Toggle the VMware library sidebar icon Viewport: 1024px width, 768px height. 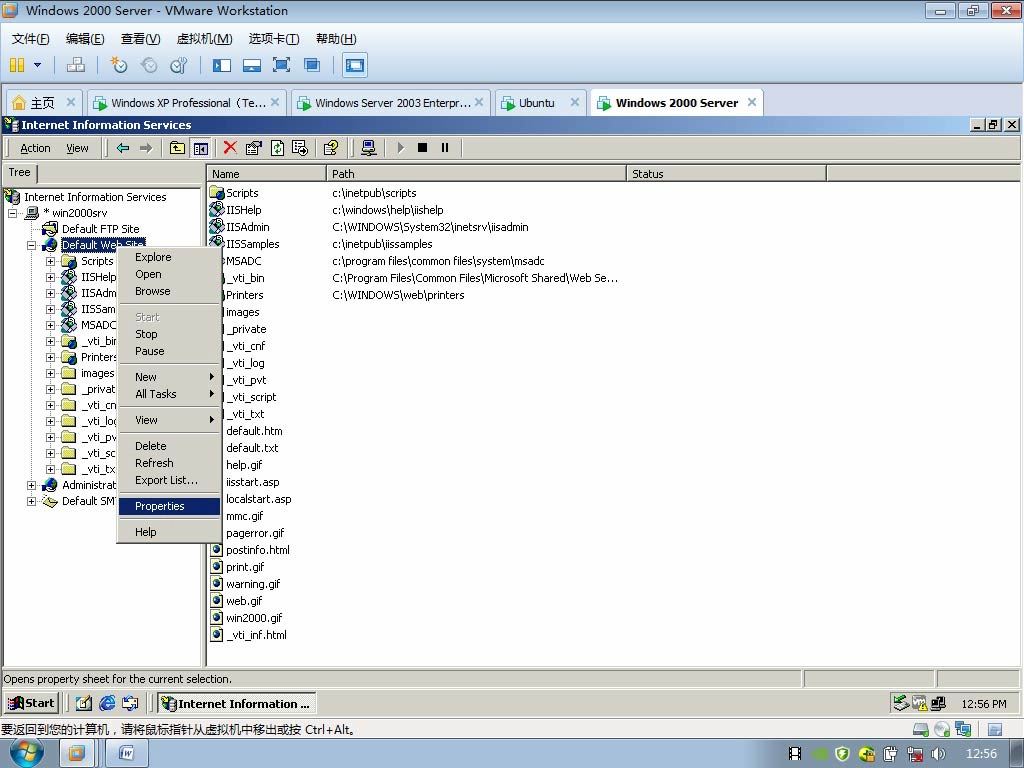coord(222,65)
